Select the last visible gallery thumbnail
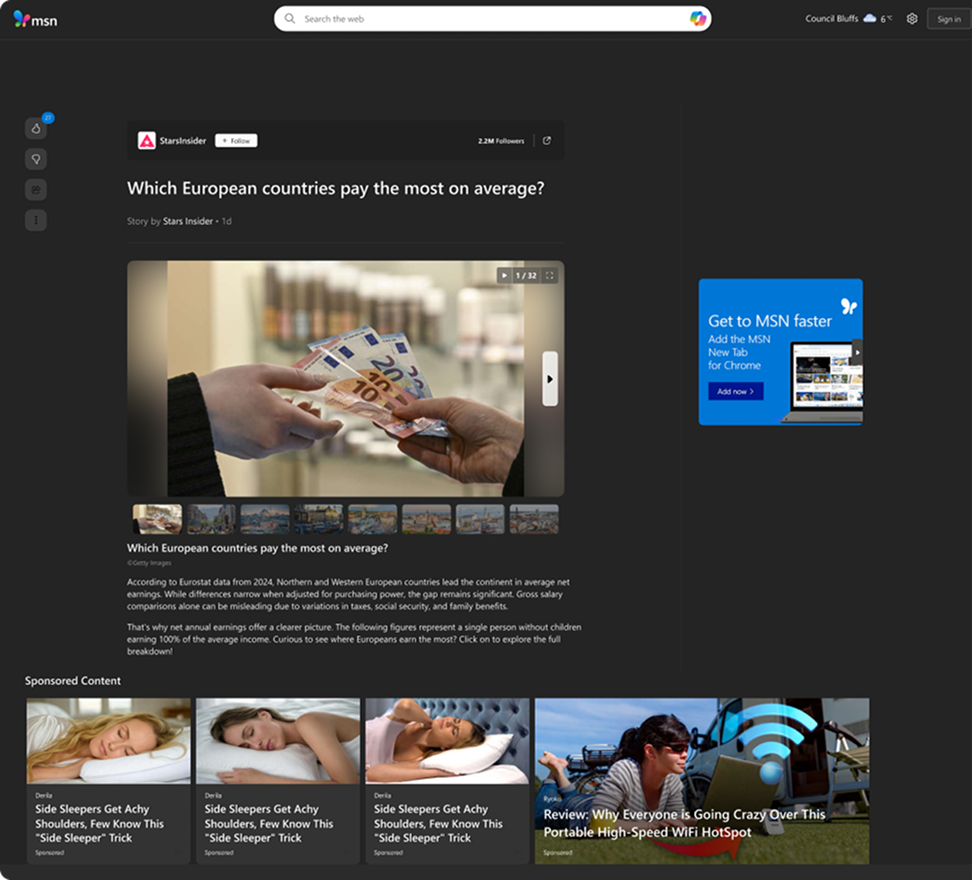The image size is (972, 880). pos(533,519)
